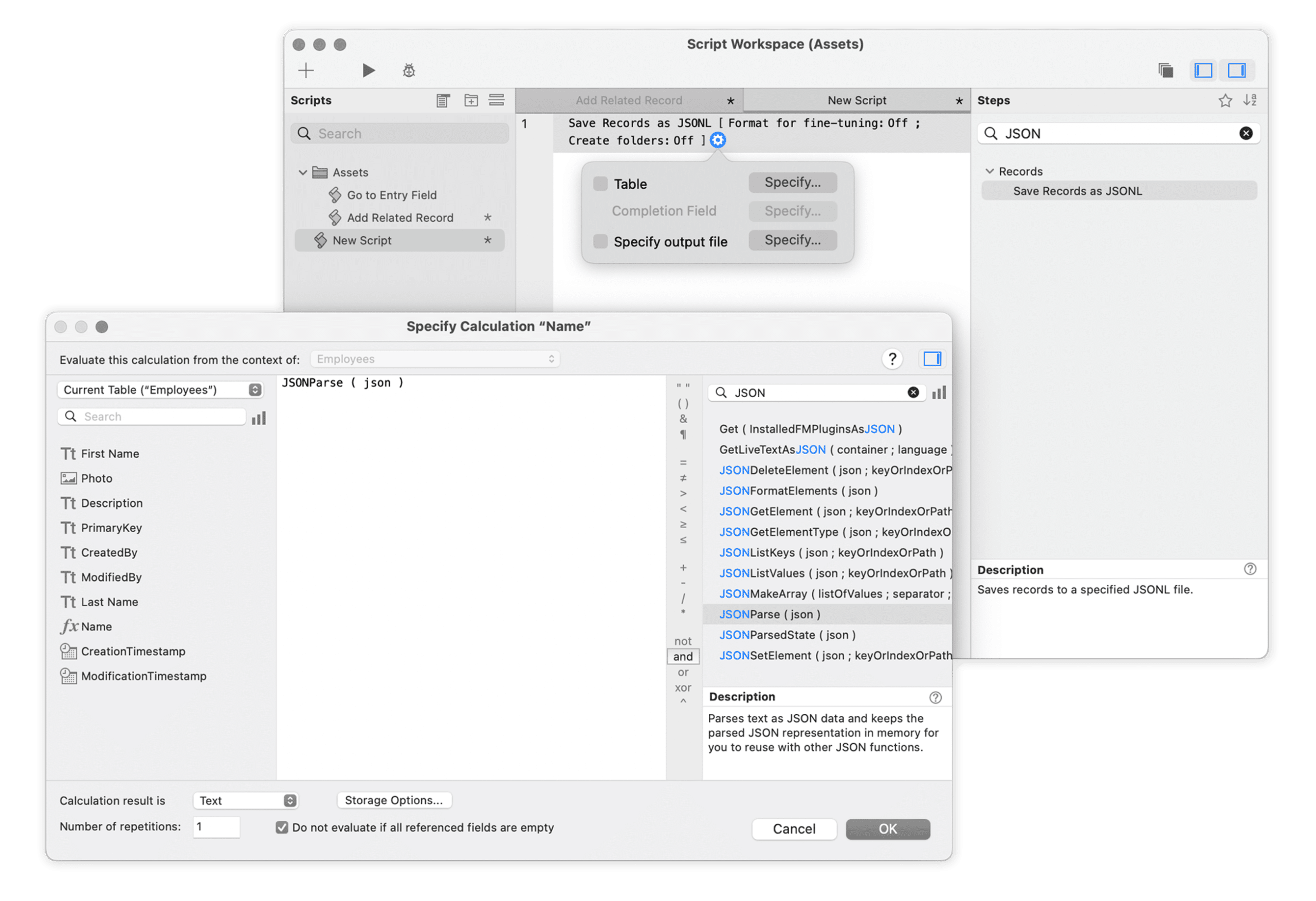Clear the JSON function search field
The height and width of the screenshot is (901, 1316).
tap(913, 392)
